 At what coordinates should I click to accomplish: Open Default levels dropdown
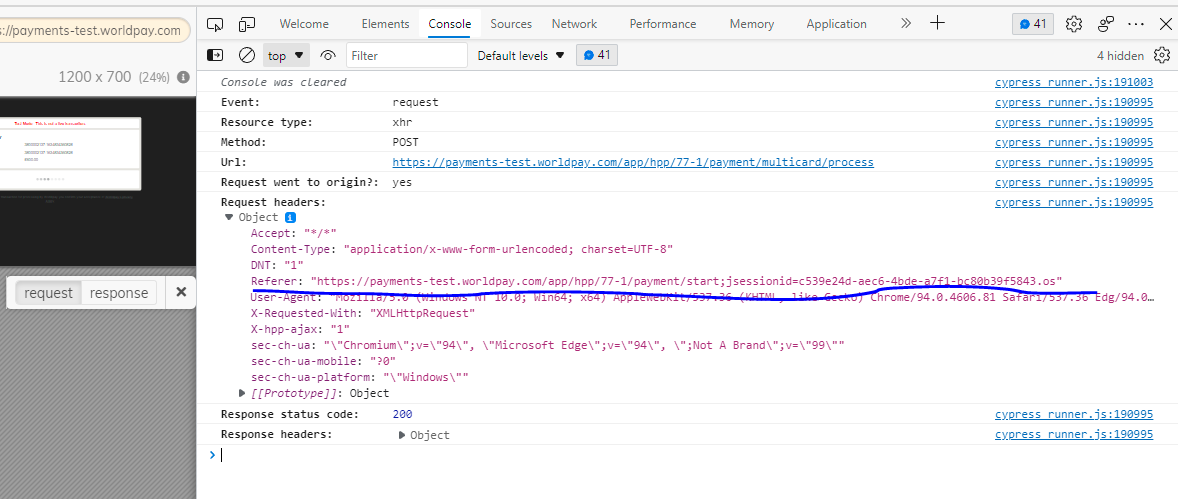(x=521, y=55)
